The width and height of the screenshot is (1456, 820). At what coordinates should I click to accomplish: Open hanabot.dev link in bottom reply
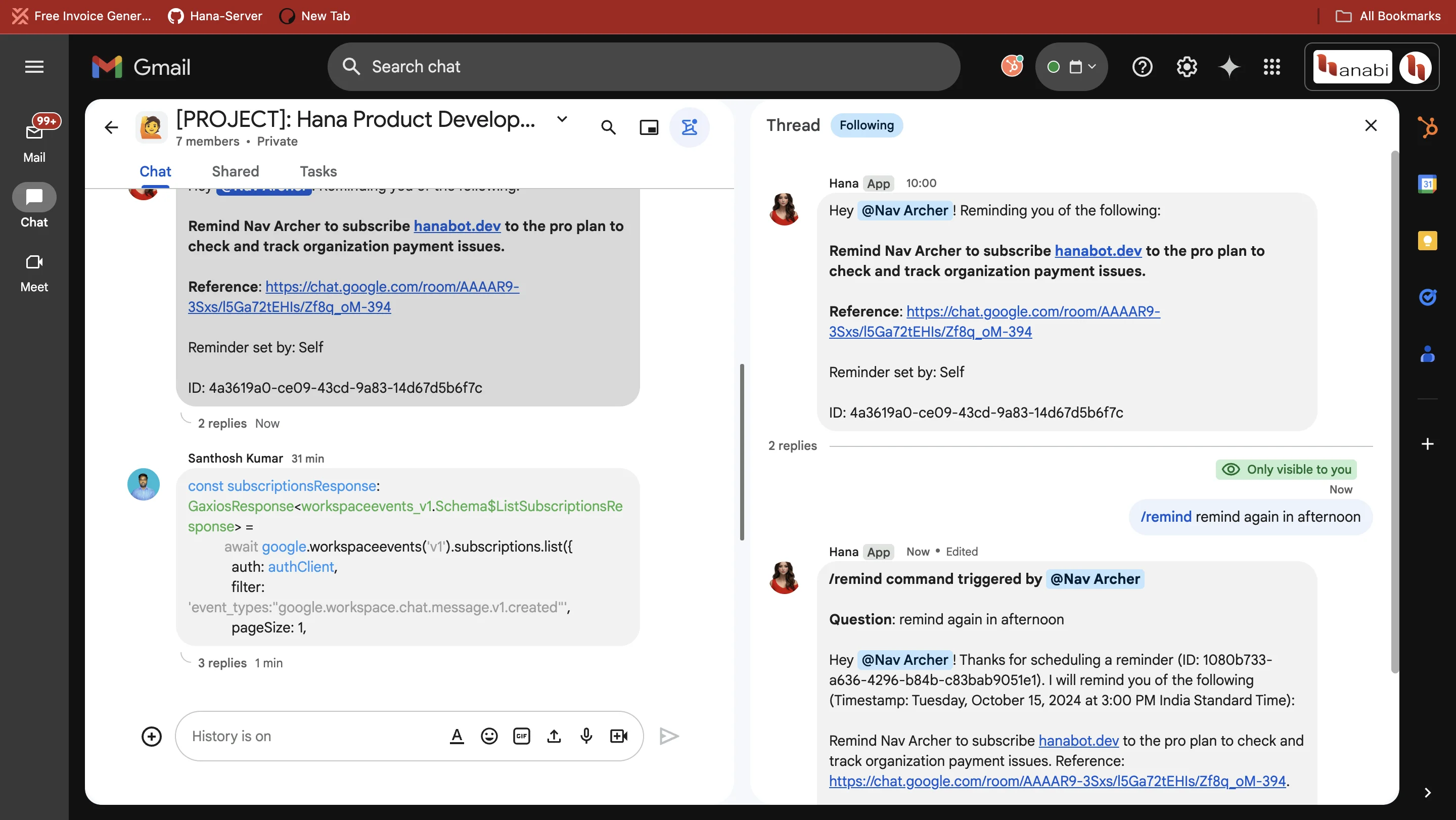1078,741
